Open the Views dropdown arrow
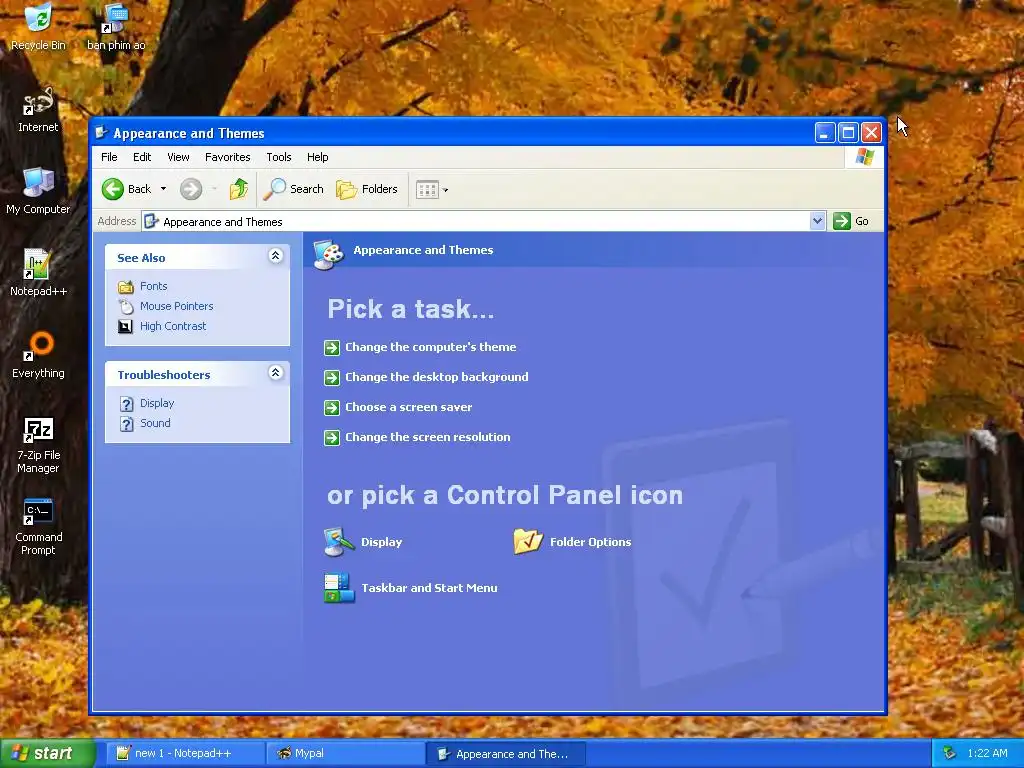The height and width of the screenshot is (768, 1024). (x=445, y=190)
